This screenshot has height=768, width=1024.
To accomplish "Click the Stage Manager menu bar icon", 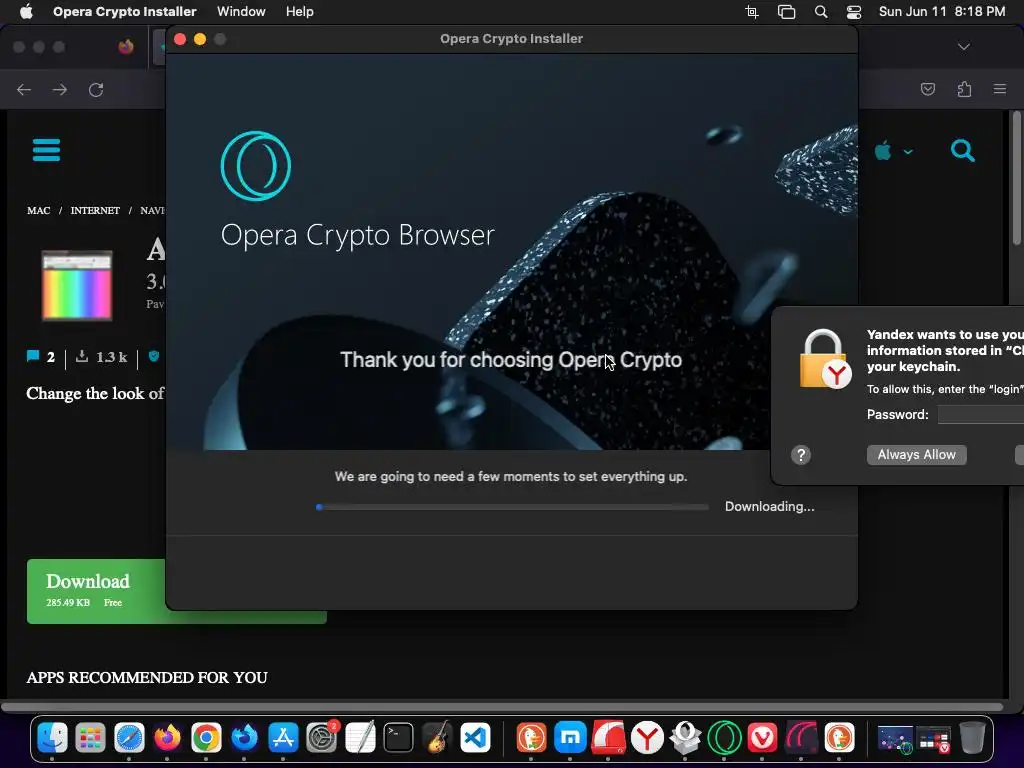I will [786, 12].
